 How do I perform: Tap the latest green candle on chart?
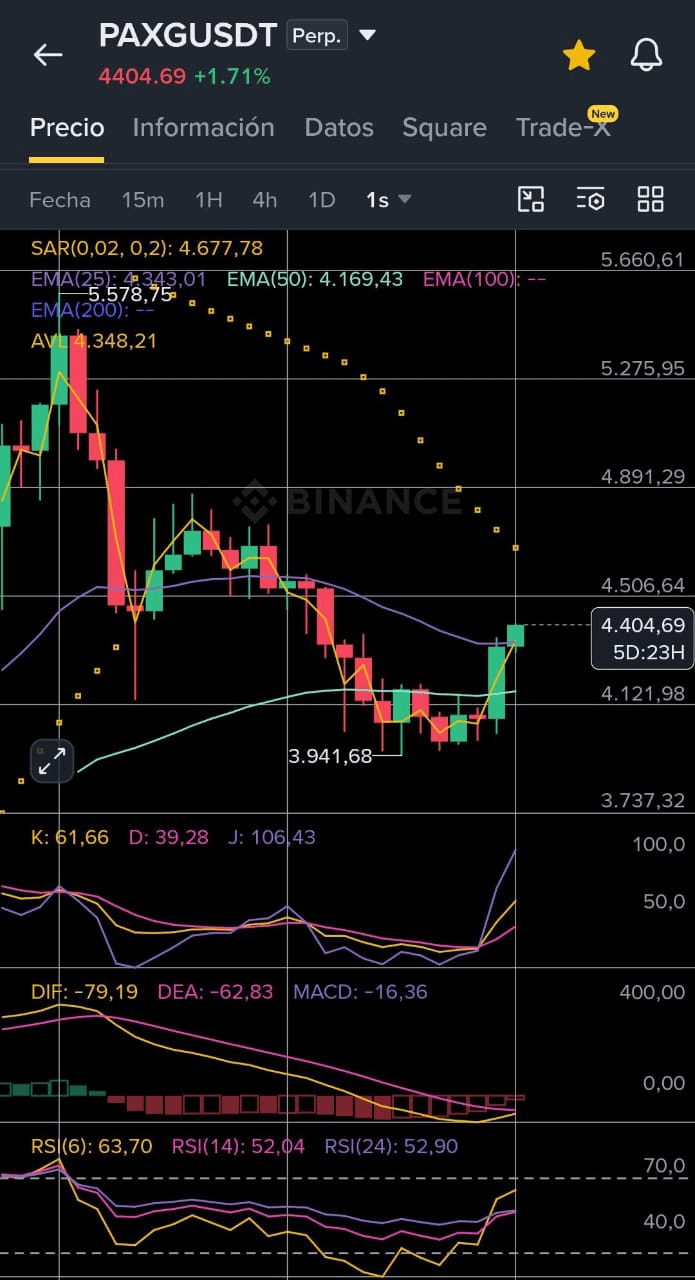click(x=515, y=635)
